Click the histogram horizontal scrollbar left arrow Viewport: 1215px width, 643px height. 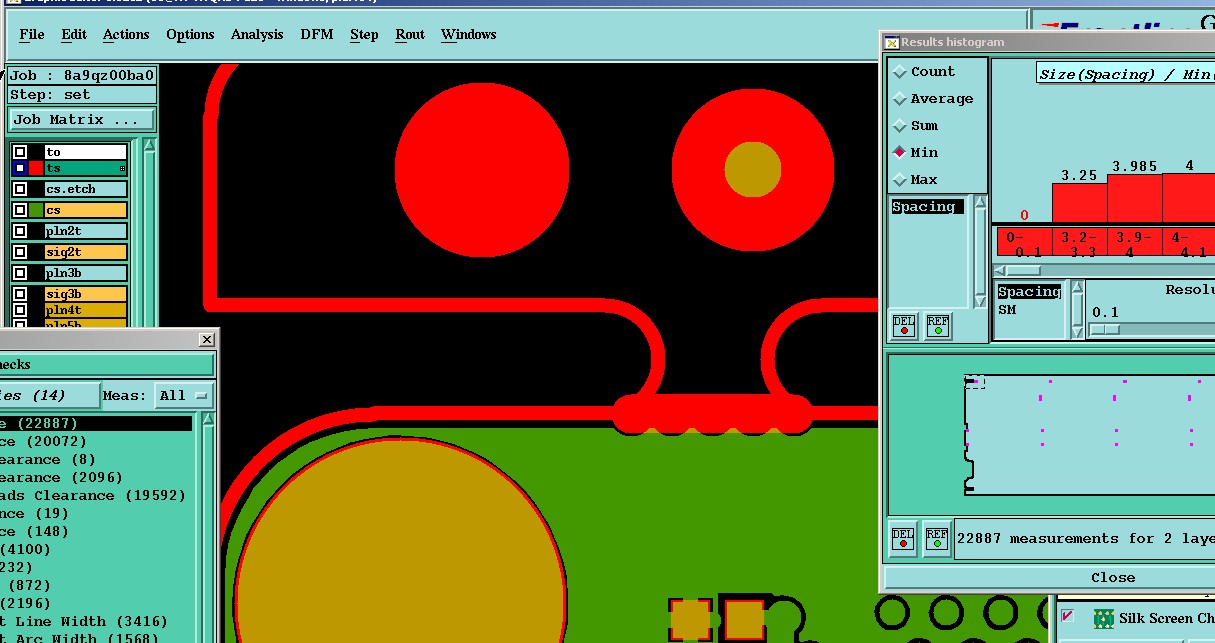pos(1000,270)
